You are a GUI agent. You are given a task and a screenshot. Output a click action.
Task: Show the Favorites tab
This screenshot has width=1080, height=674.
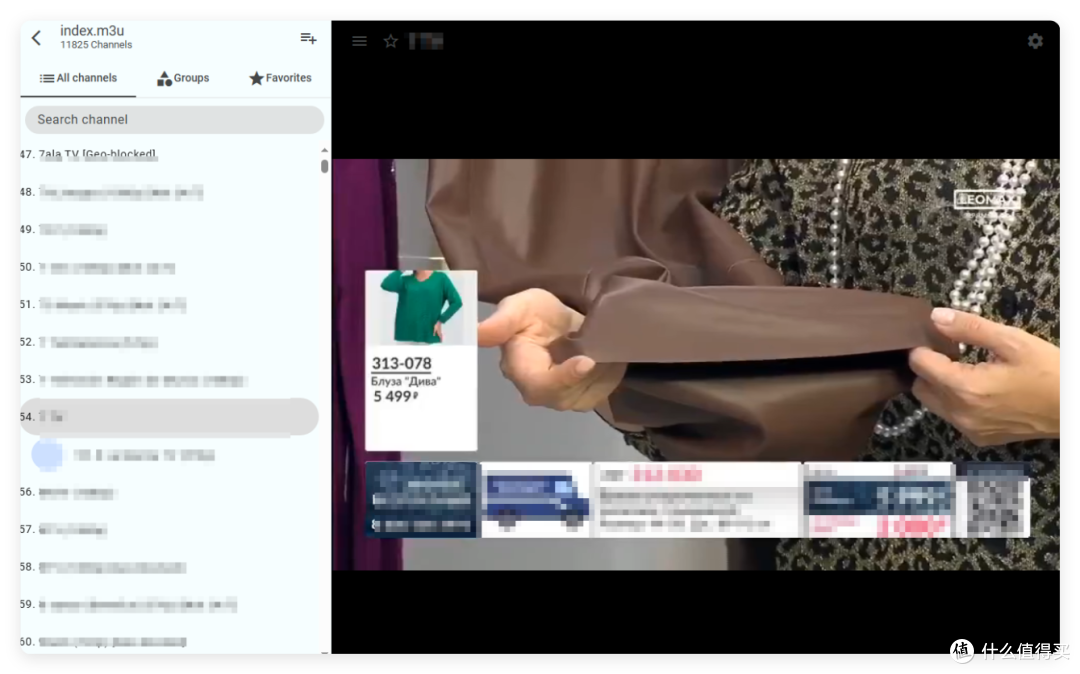point(280,78)
